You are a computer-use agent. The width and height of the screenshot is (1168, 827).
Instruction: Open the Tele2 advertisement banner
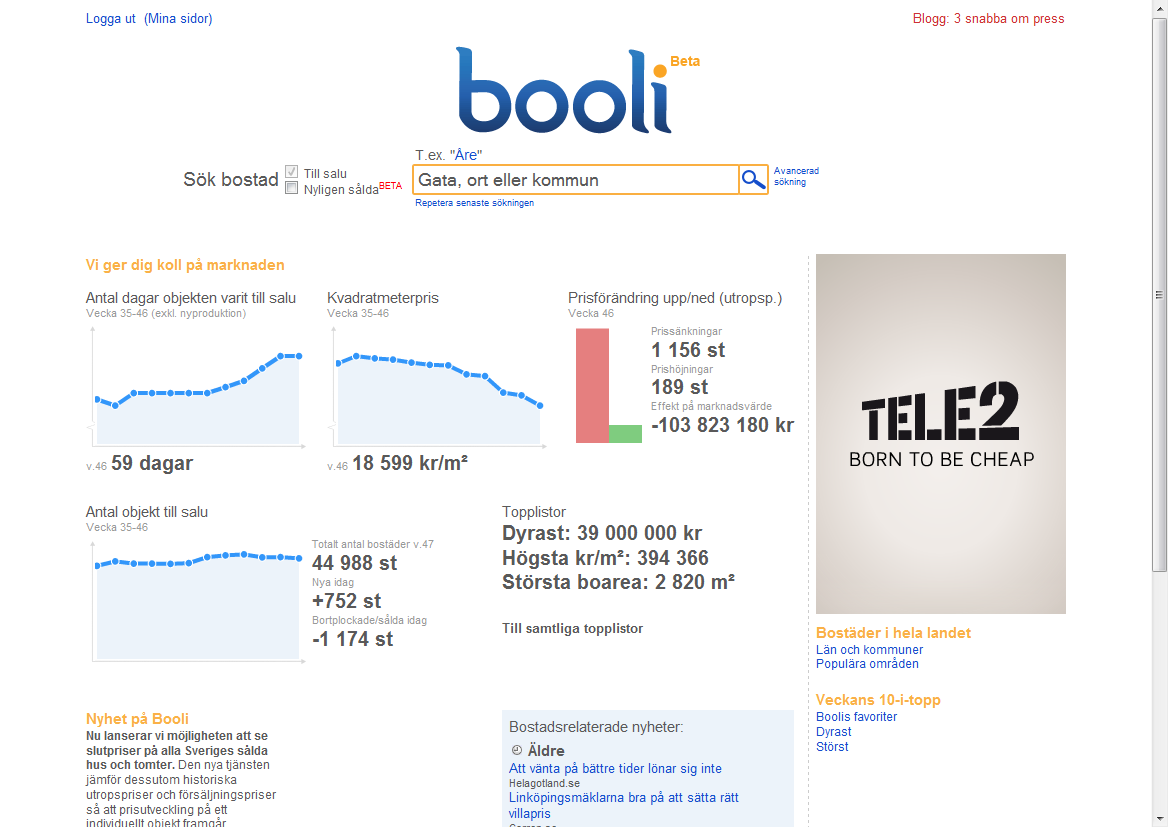[940, 434]
